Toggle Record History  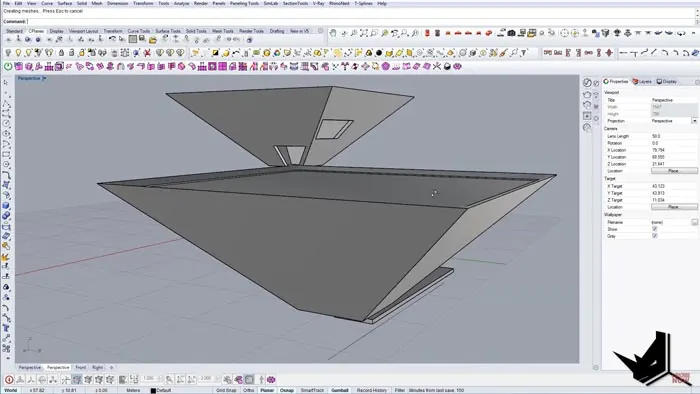click(x=371, y=390)
